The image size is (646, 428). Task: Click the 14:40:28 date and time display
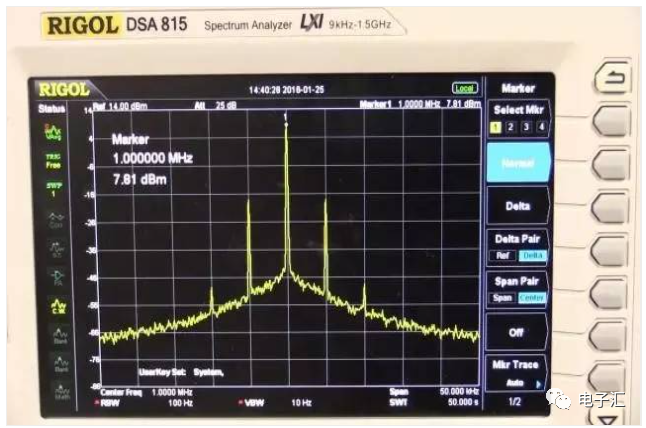tap(286, 89)
